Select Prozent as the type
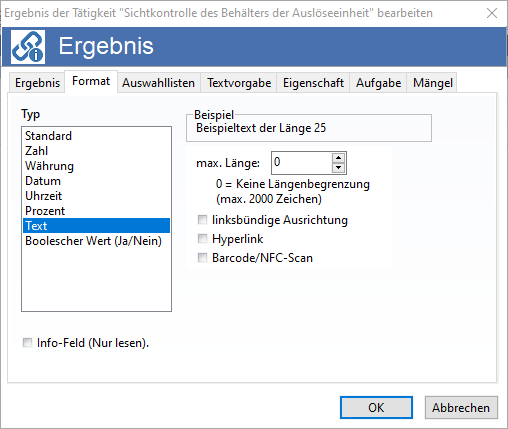This screenshot has height=429, width=508. (x=96, y=211)
